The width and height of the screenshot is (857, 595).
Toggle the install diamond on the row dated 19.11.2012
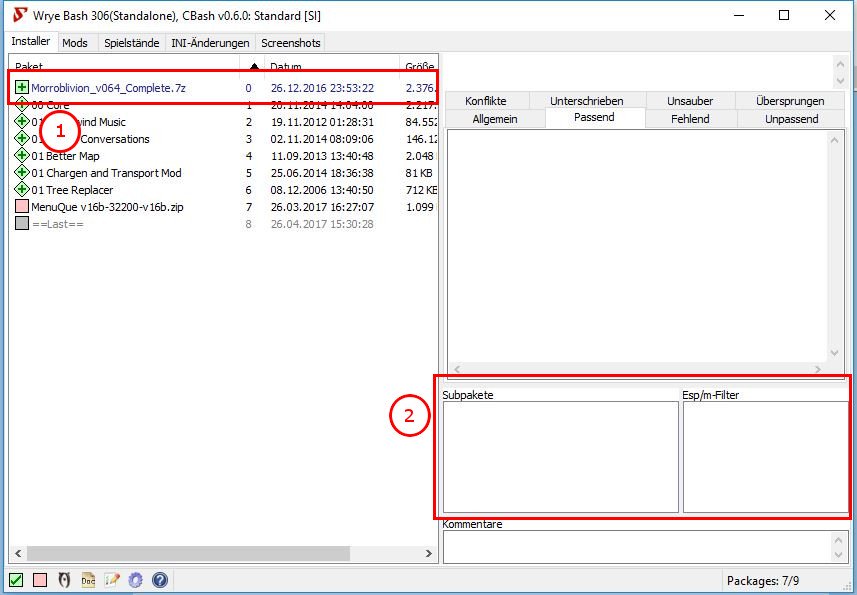pos(21,121)
